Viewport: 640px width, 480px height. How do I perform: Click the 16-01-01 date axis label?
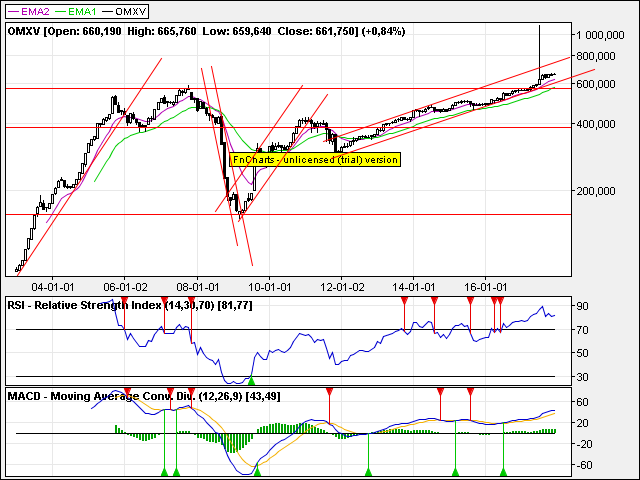tap(486, 287)
